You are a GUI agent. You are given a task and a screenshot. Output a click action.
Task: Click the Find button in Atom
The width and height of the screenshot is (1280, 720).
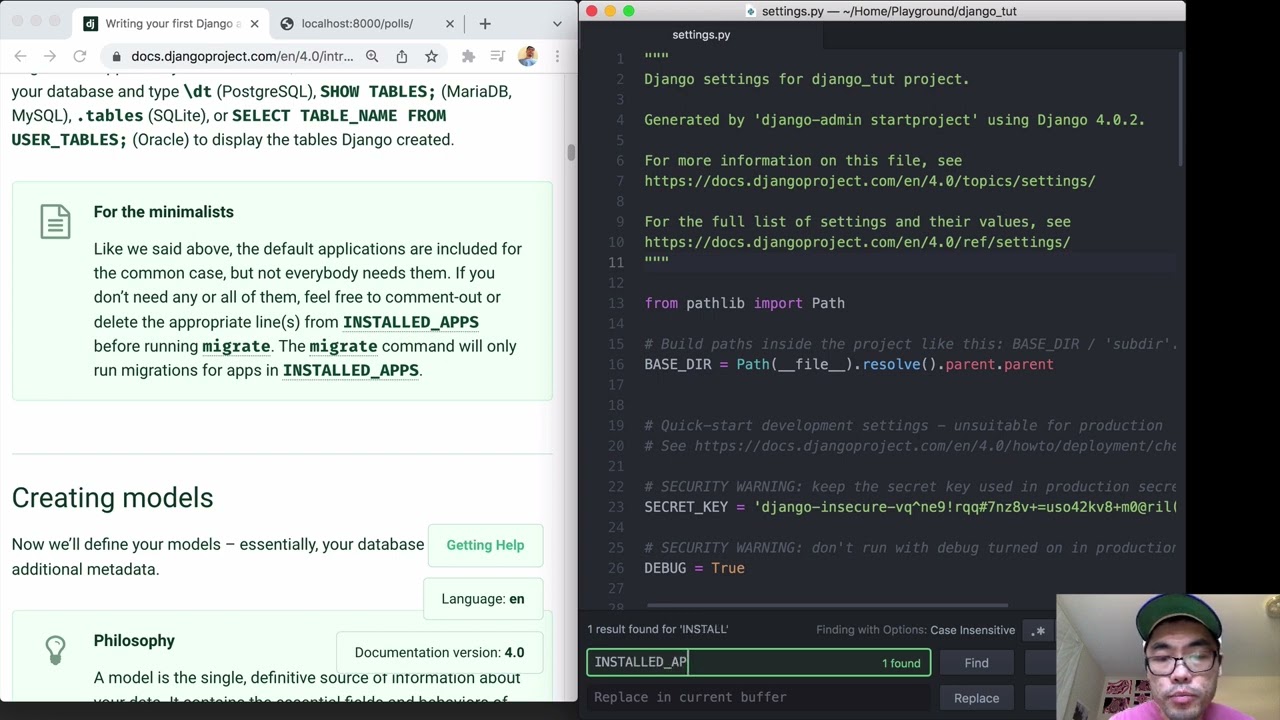tap(976, 663)
